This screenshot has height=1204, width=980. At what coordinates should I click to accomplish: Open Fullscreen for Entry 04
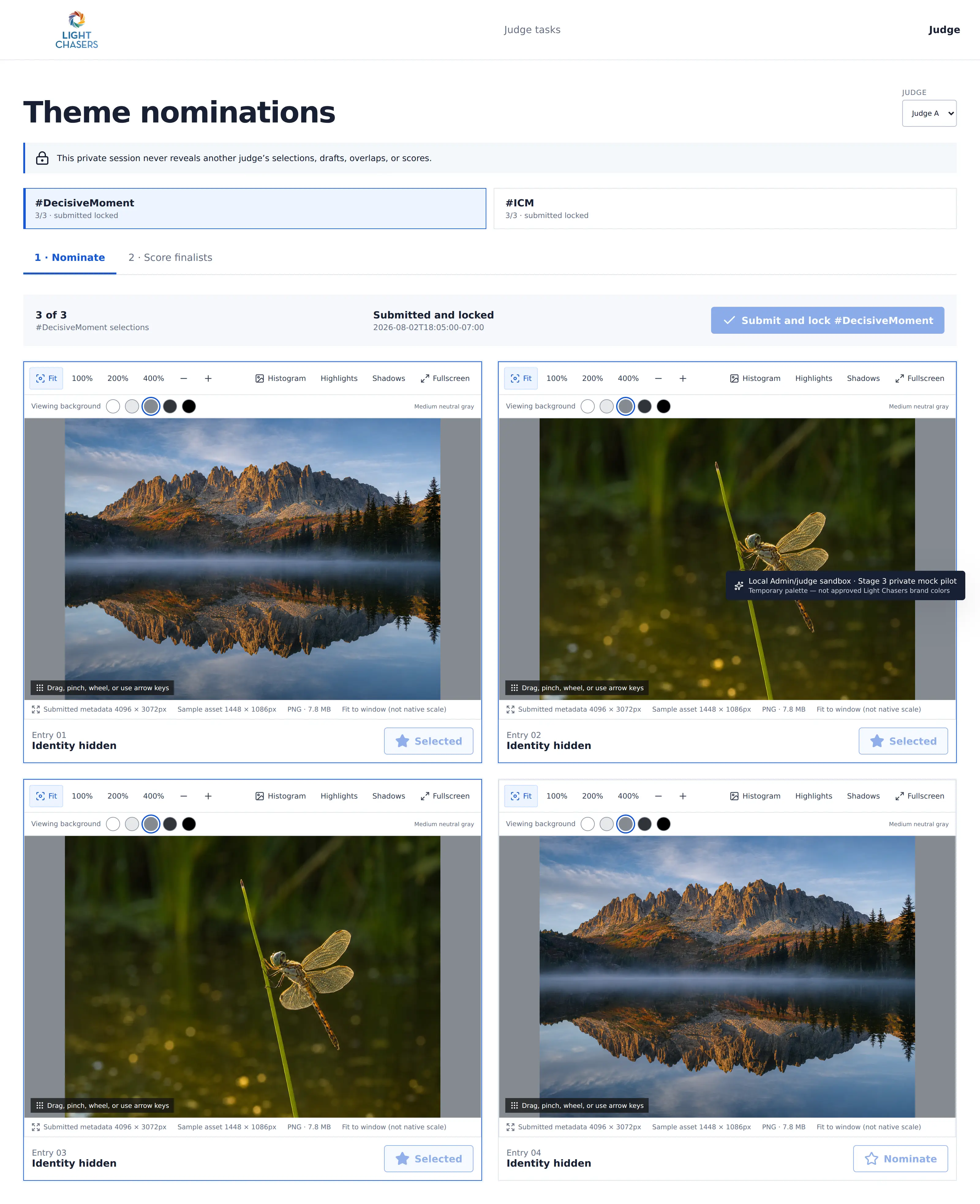920,796
